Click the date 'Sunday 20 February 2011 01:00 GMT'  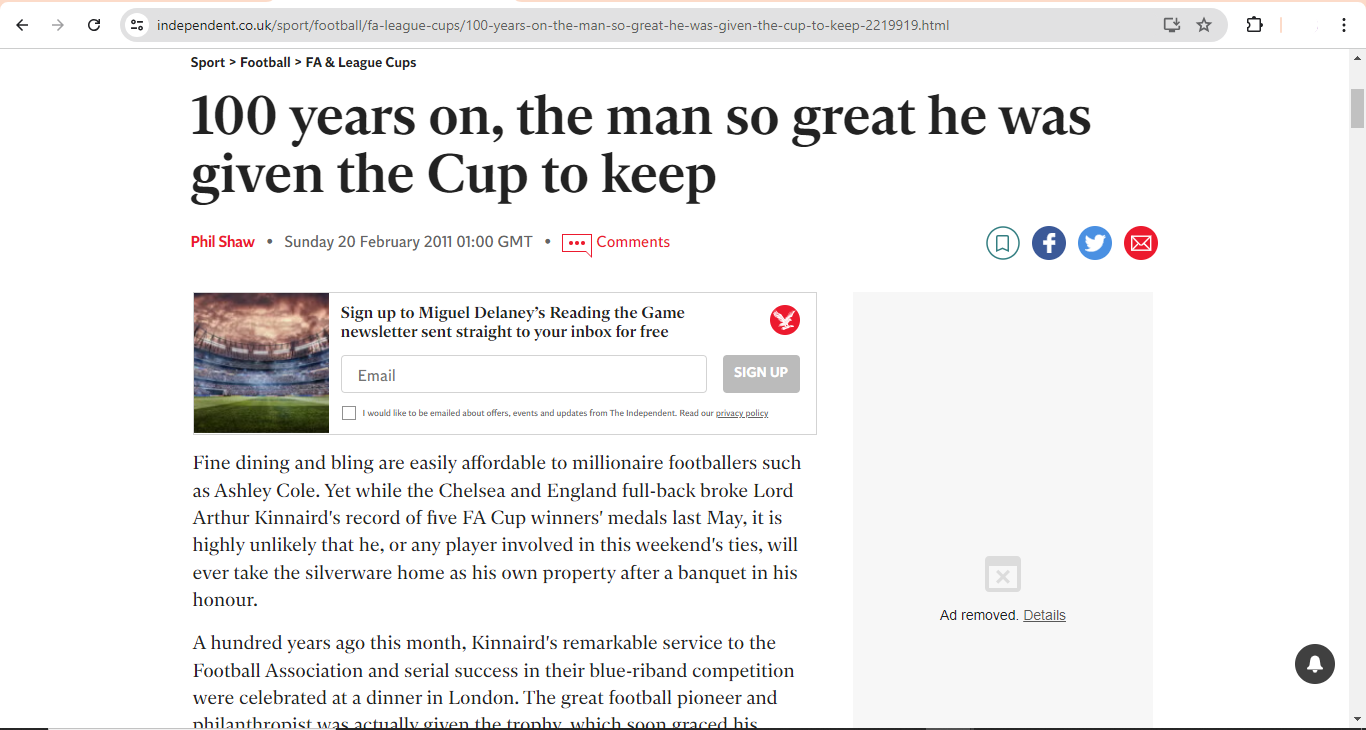coord(408,242)
